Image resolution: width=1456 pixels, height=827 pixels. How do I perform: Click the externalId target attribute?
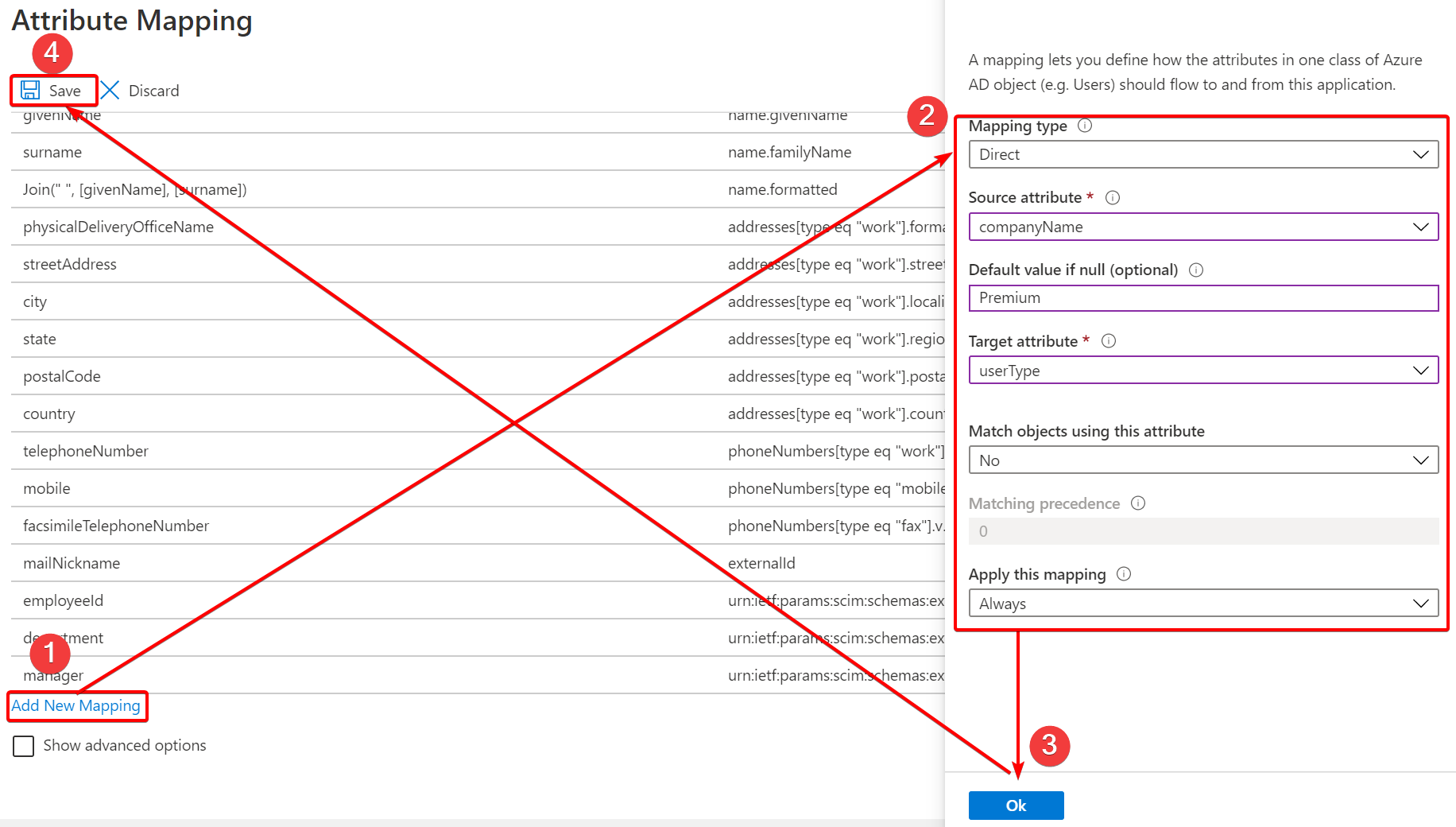(761, 563)
